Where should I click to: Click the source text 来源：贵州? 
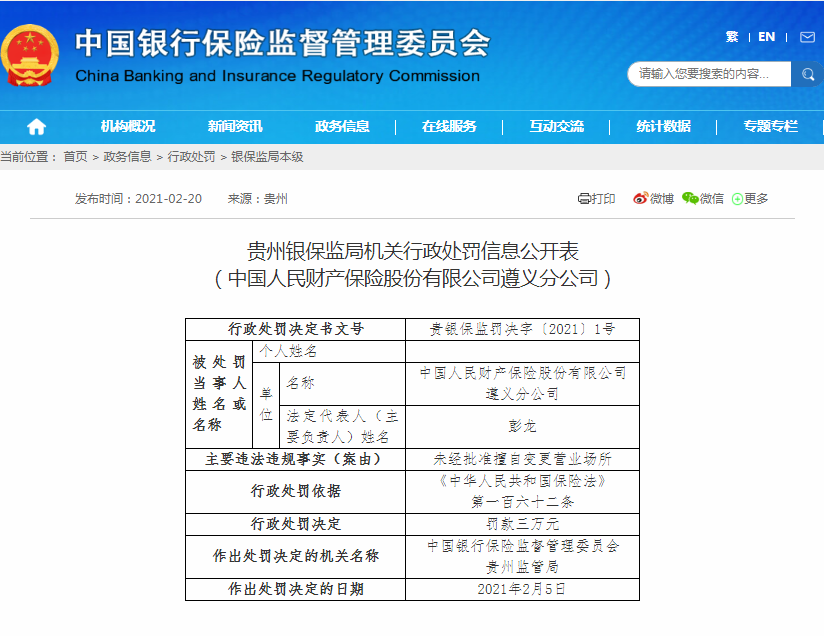[258, 199]
